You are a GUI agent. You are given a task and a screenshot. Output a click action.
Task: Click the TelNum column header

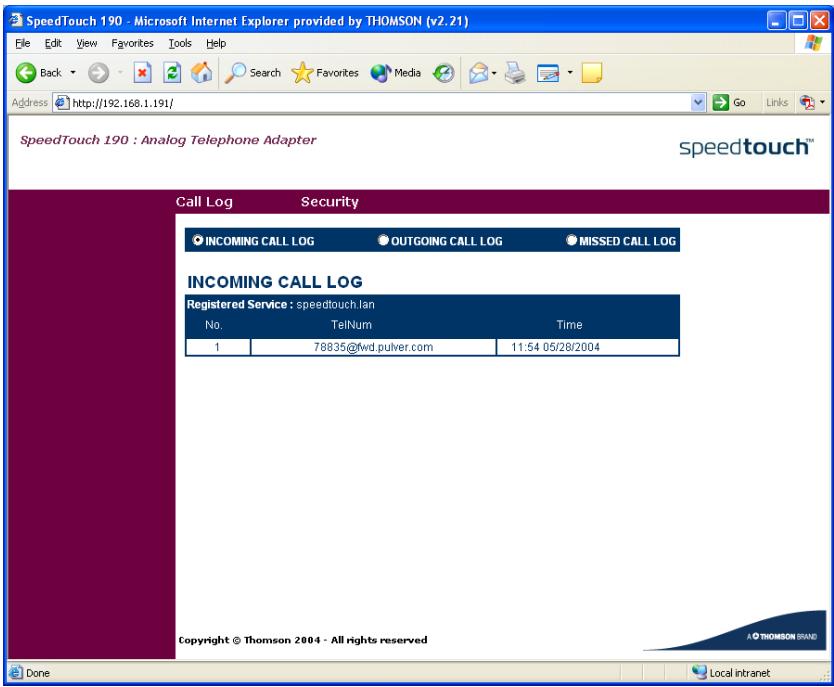[x=351, y=325]
